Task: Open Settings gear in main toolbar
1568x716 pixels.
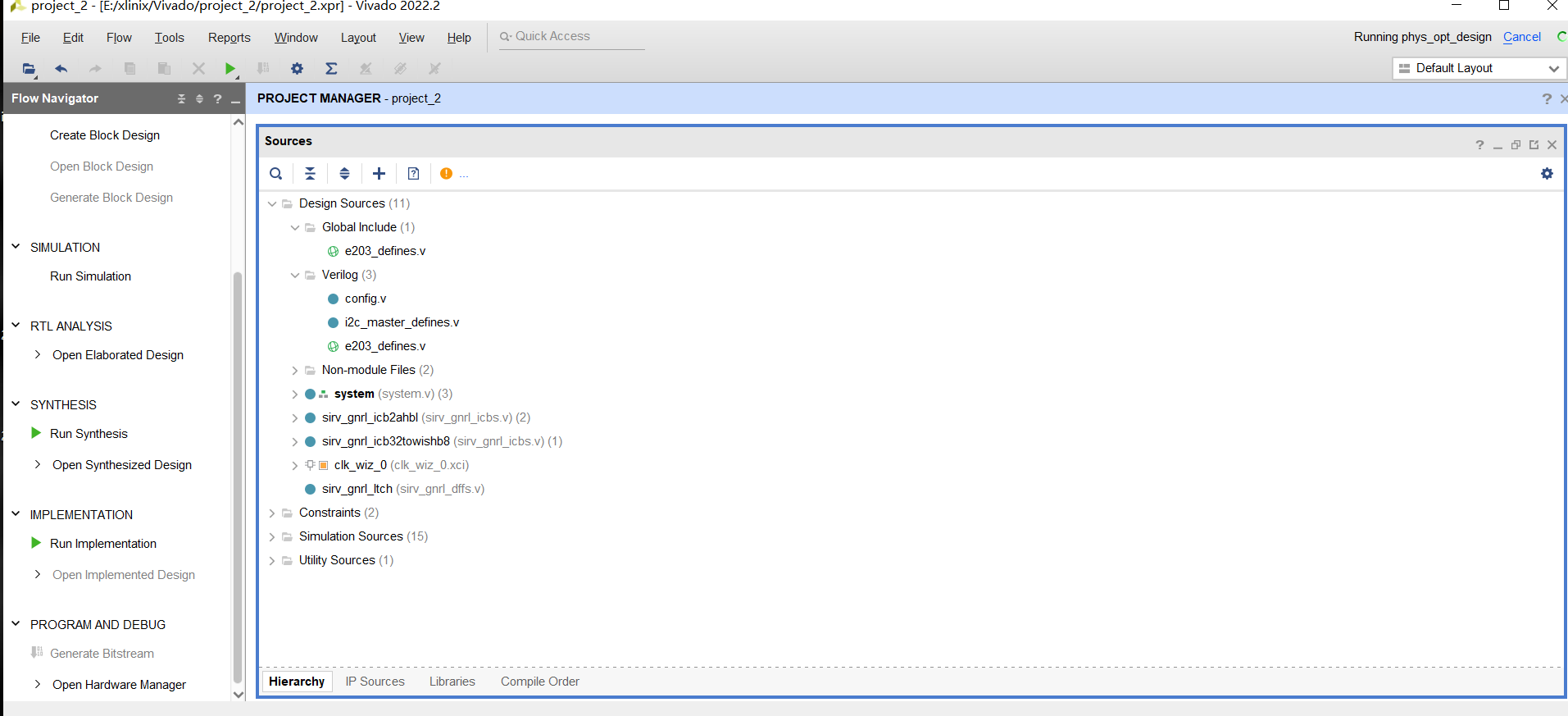Action: 297,69
